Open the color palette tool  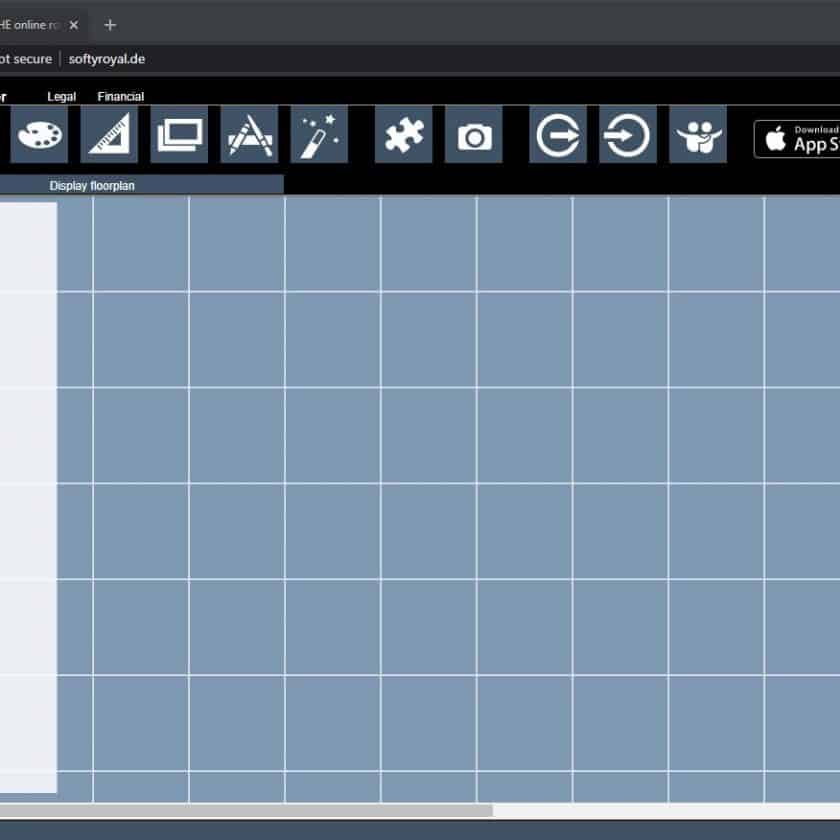tap(37, 135)
